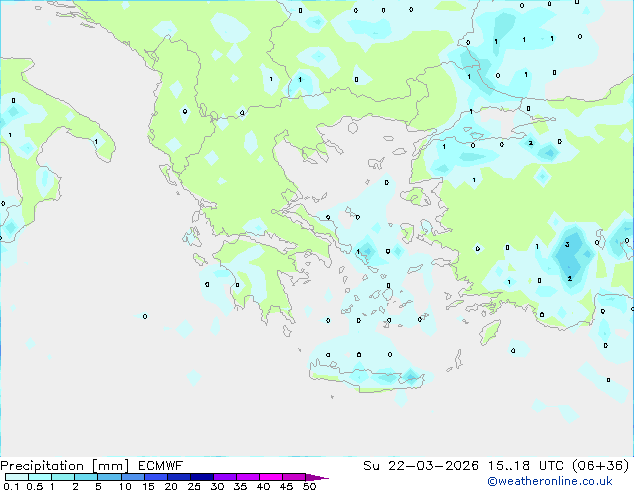
Task: Select the 0.1–0.5 mm legend swatch
Action: (17, 477)
